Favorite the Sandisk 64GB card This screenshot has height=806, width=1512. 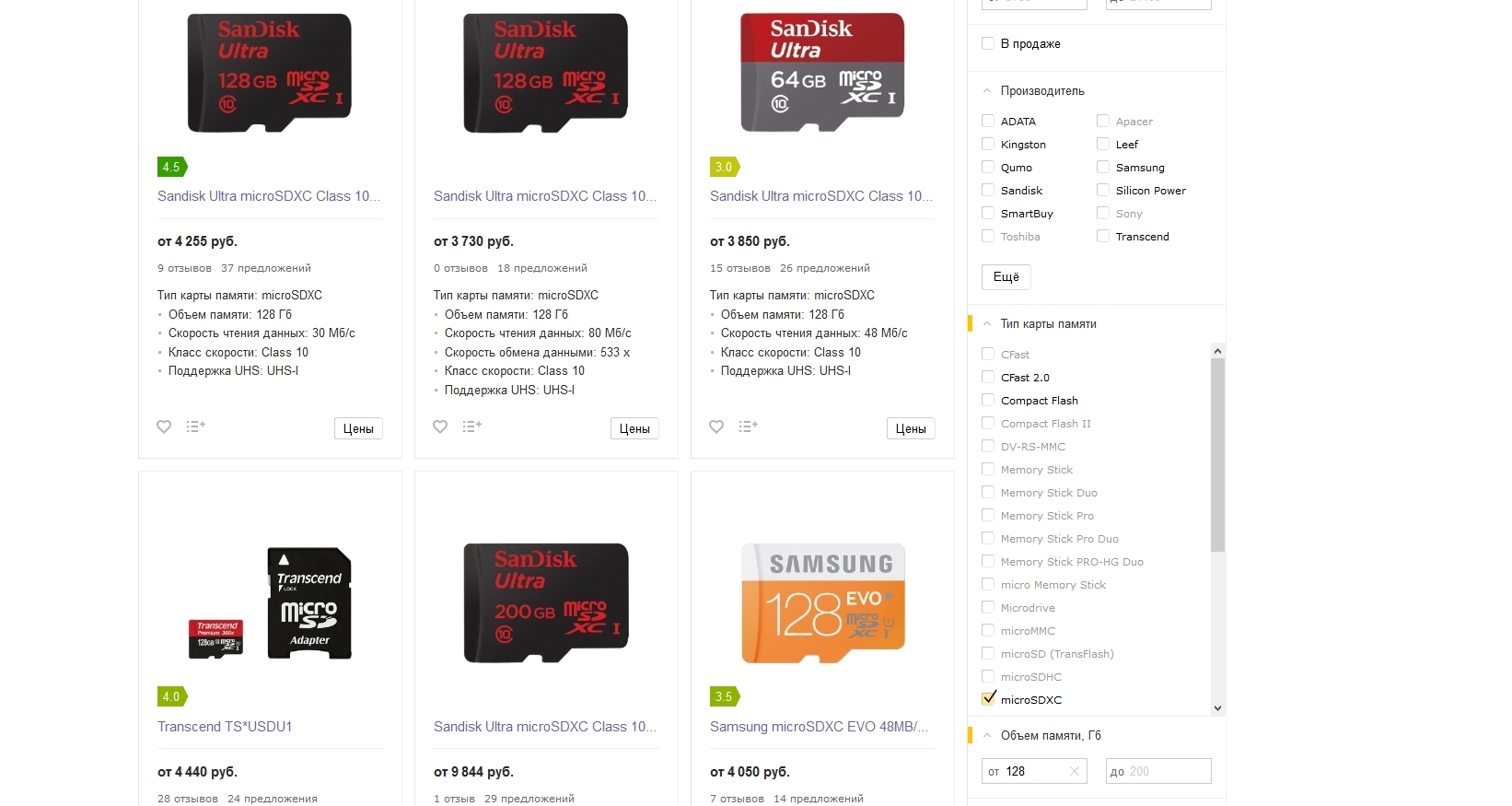tap(716, 426)
